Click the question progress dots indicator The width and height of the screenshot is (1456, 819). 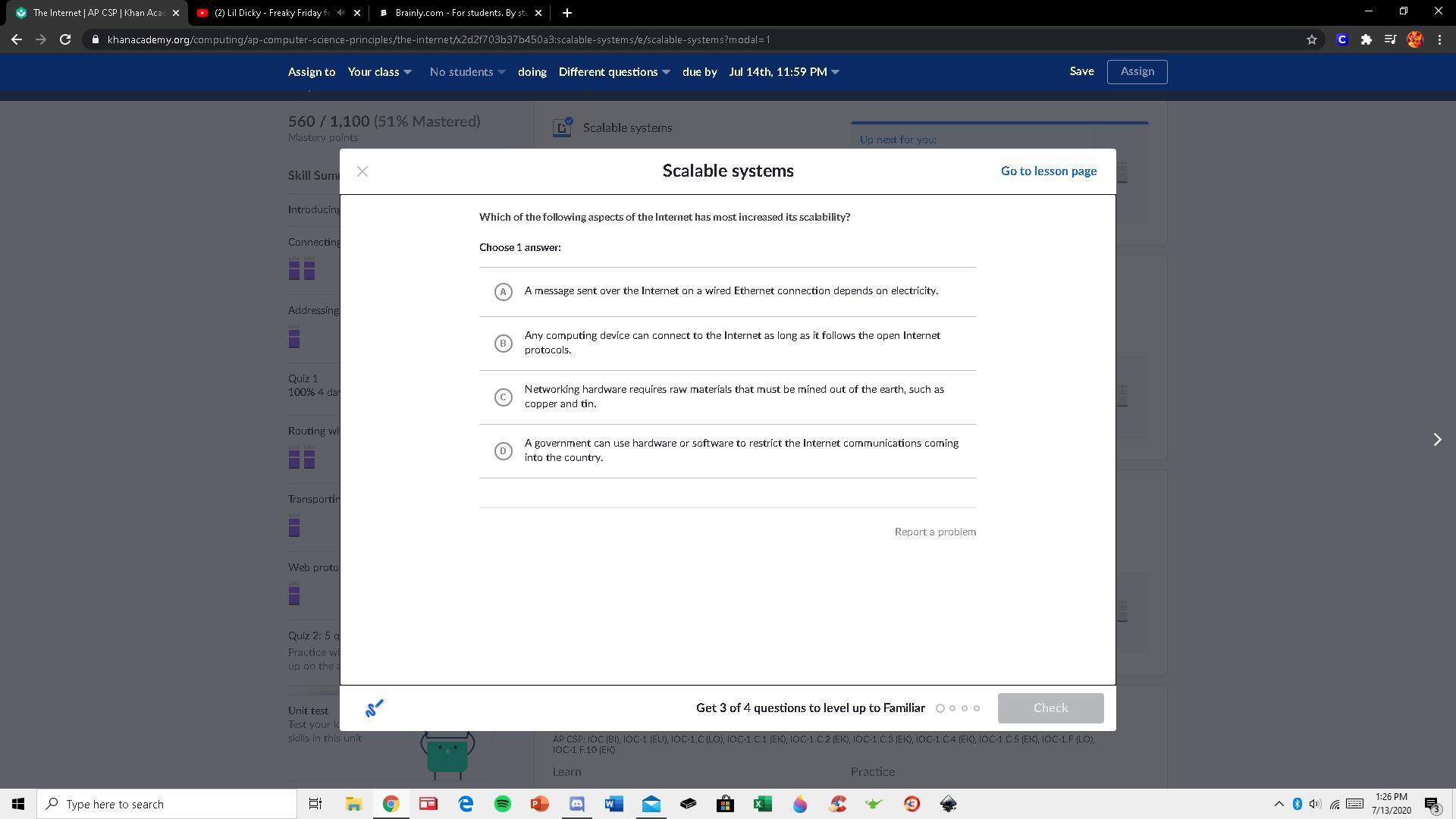coord(958,708)
